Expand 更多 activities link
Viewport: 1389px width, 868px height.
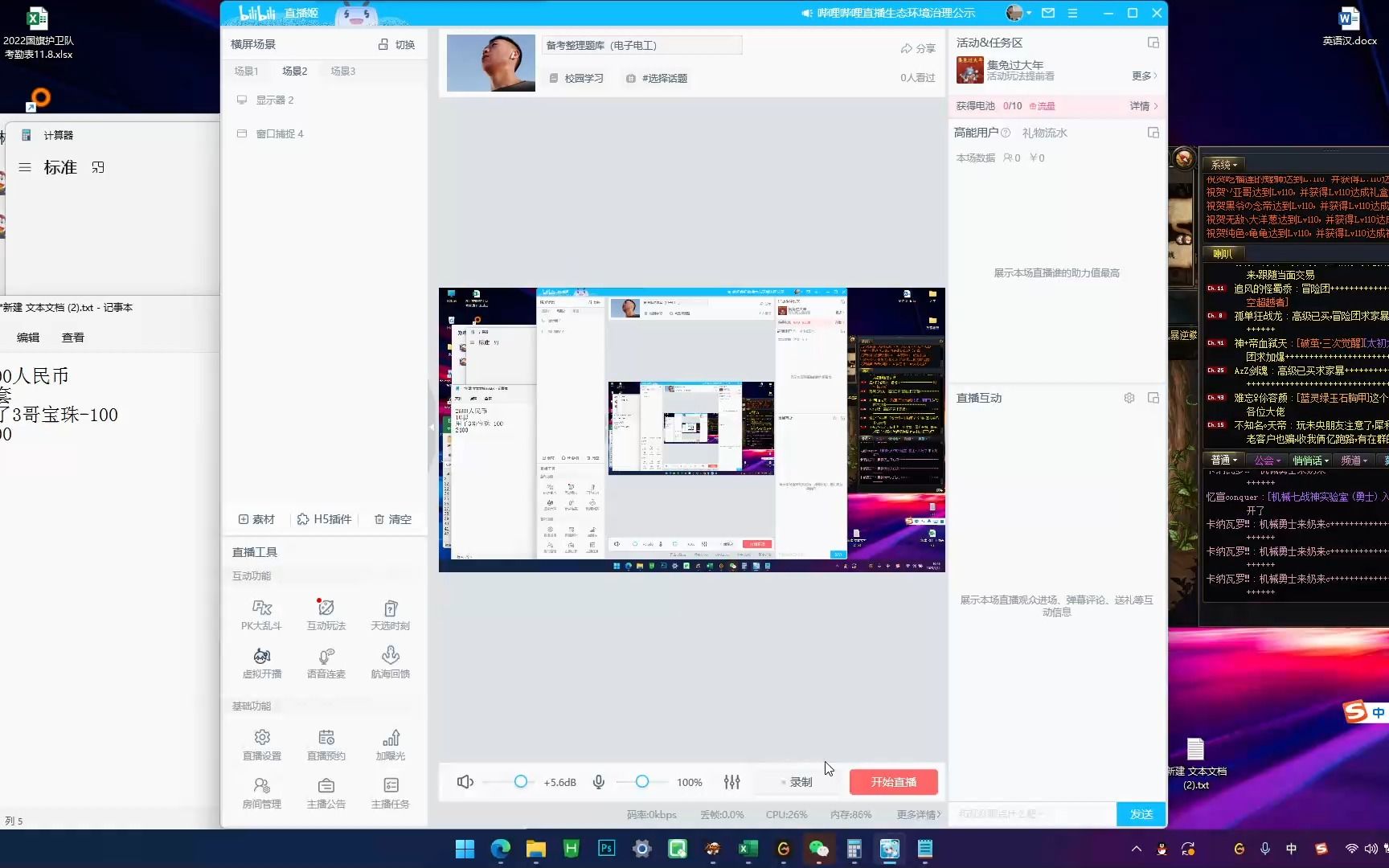pos(1144,76)
